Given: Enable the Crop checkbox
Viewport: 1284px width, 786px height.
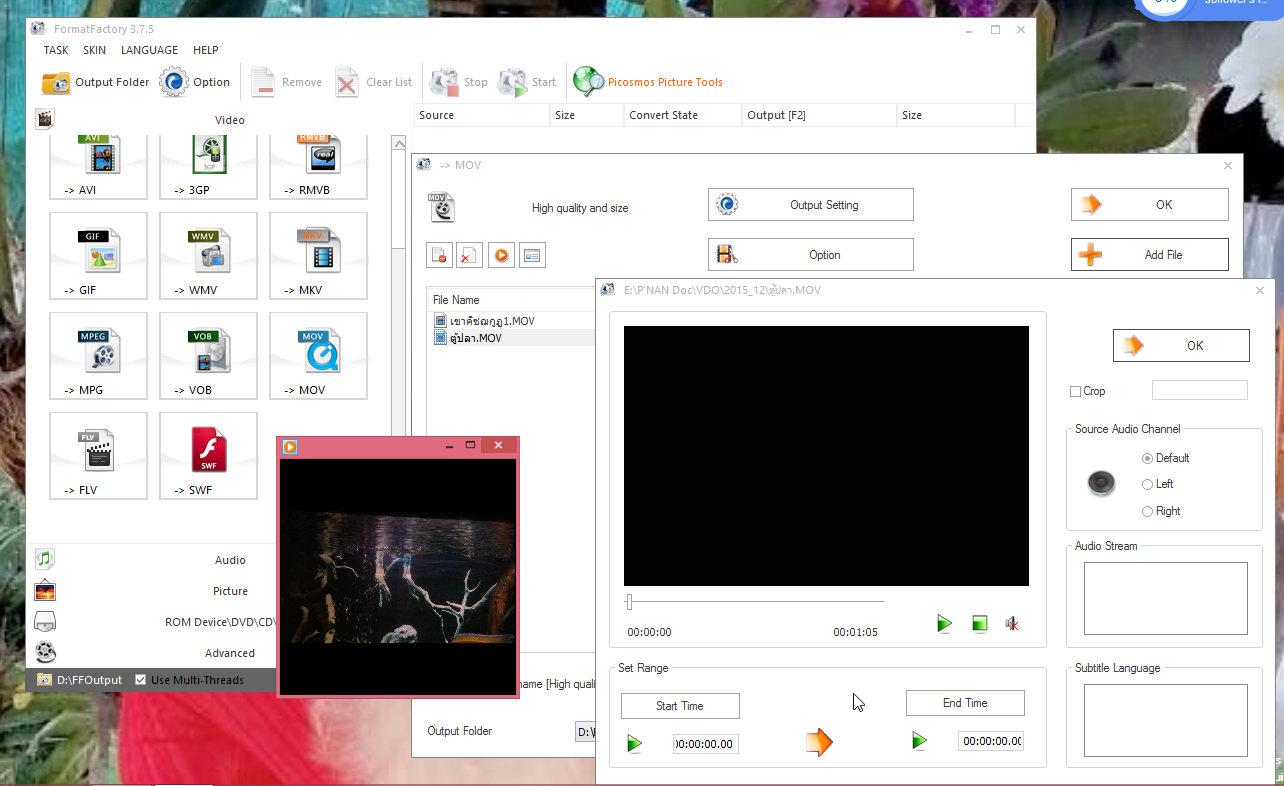Looking at the screenshot, I should pos(1075,391).
